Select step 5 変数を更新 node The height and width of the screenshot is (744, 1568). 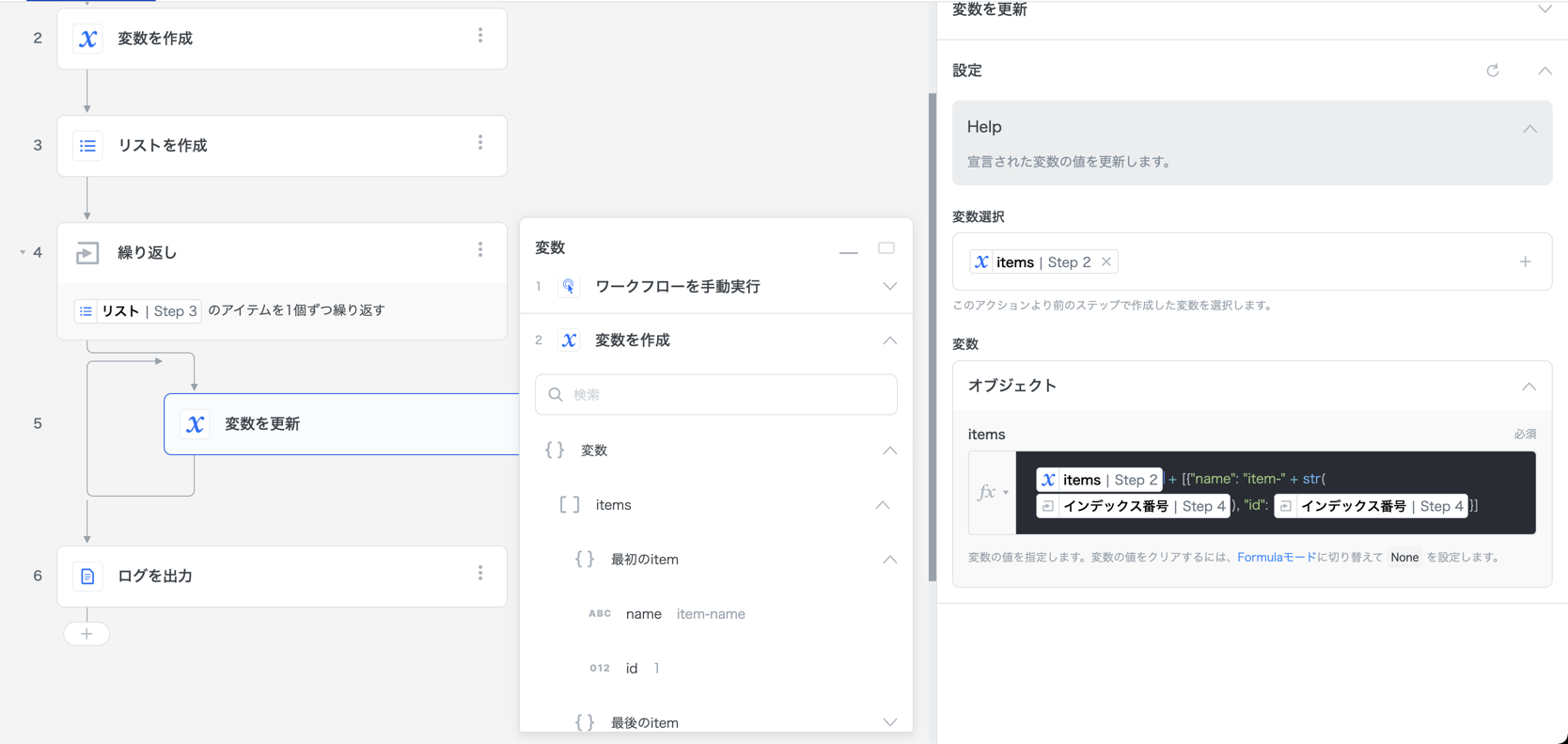tap(341, 424)
